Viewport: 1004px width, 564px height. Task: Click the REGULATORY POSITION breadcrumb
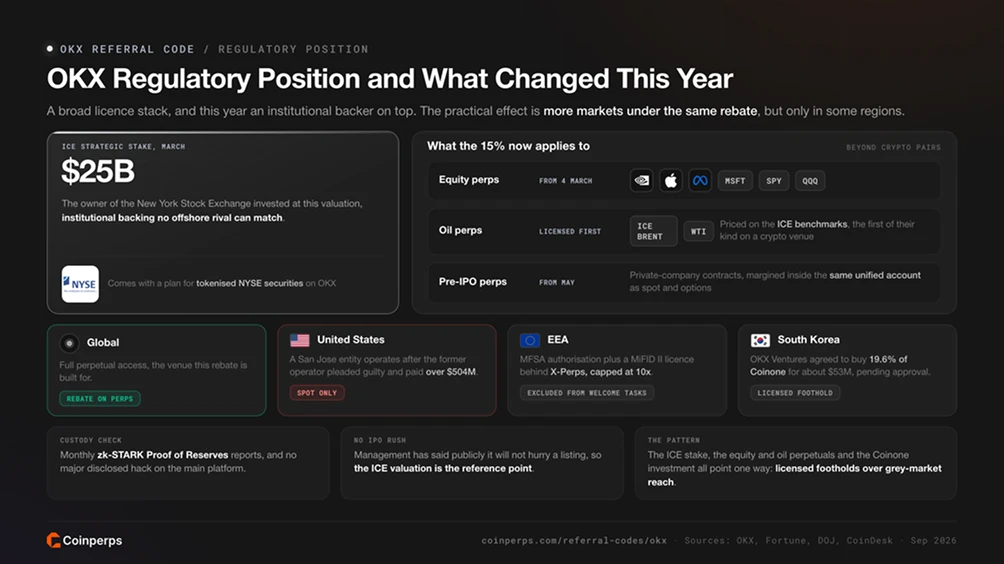pos(293,49)
